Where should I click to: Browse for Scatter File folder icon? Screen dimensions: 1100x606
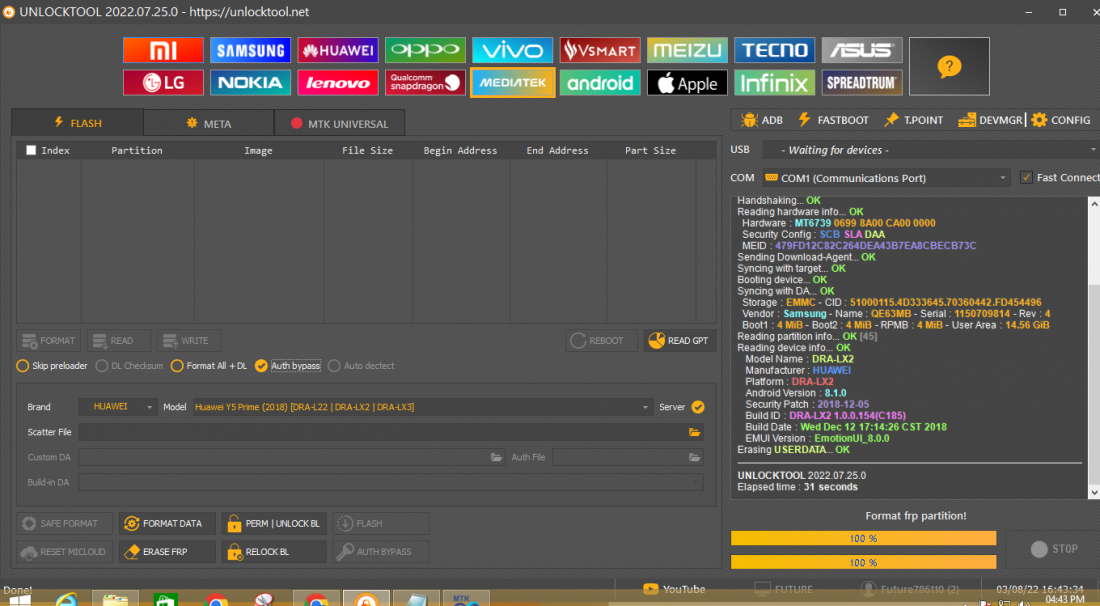pyautogui.click(x=695, y=432)
